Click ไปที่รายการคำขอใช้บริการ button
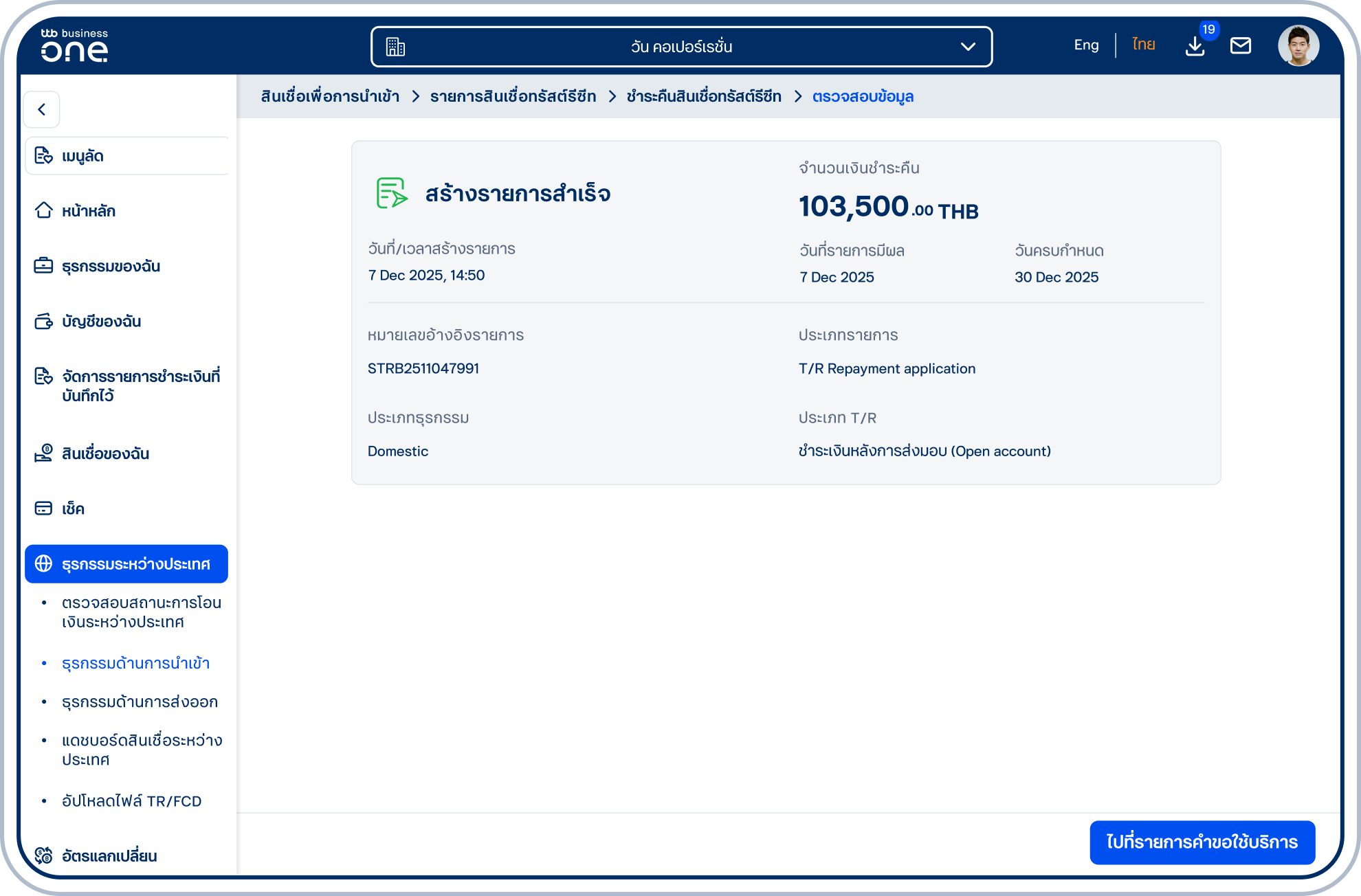Screen dimensions: 1361x896 (1202, 842)
